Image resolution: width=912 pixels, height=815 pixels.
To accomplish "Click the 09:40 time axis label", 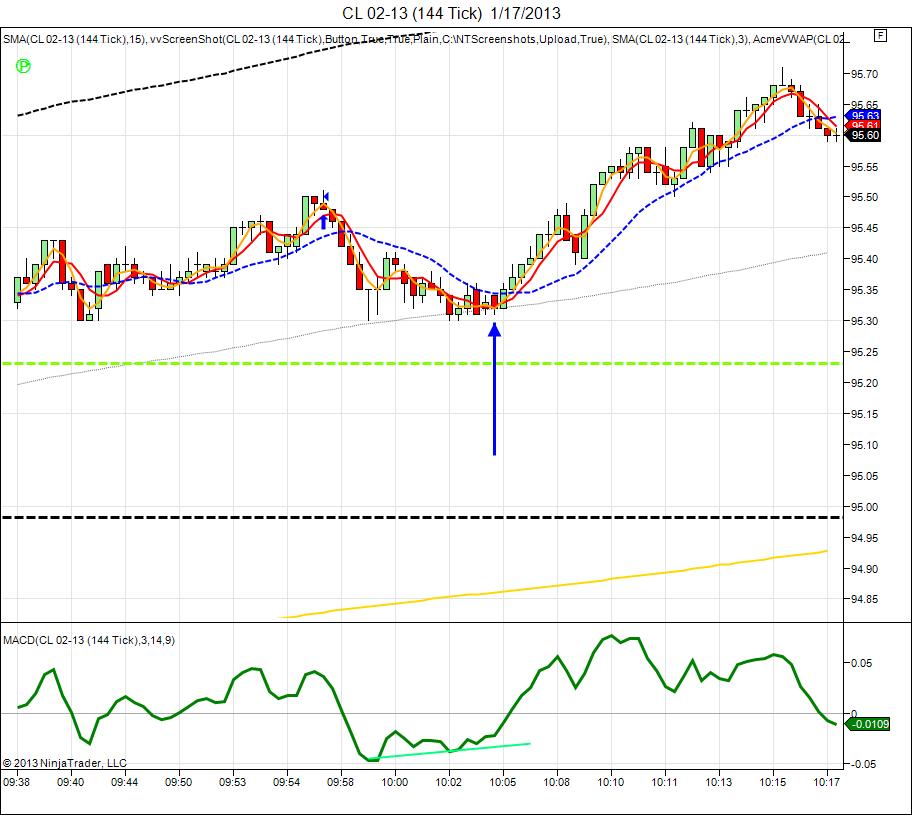I will tap(70, 782).
